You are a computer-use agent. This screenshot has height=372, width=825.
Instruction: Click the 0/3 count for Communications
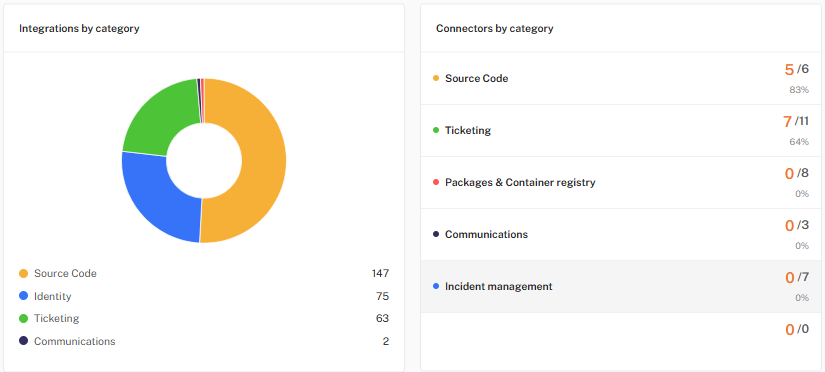(x=797, y=225)
